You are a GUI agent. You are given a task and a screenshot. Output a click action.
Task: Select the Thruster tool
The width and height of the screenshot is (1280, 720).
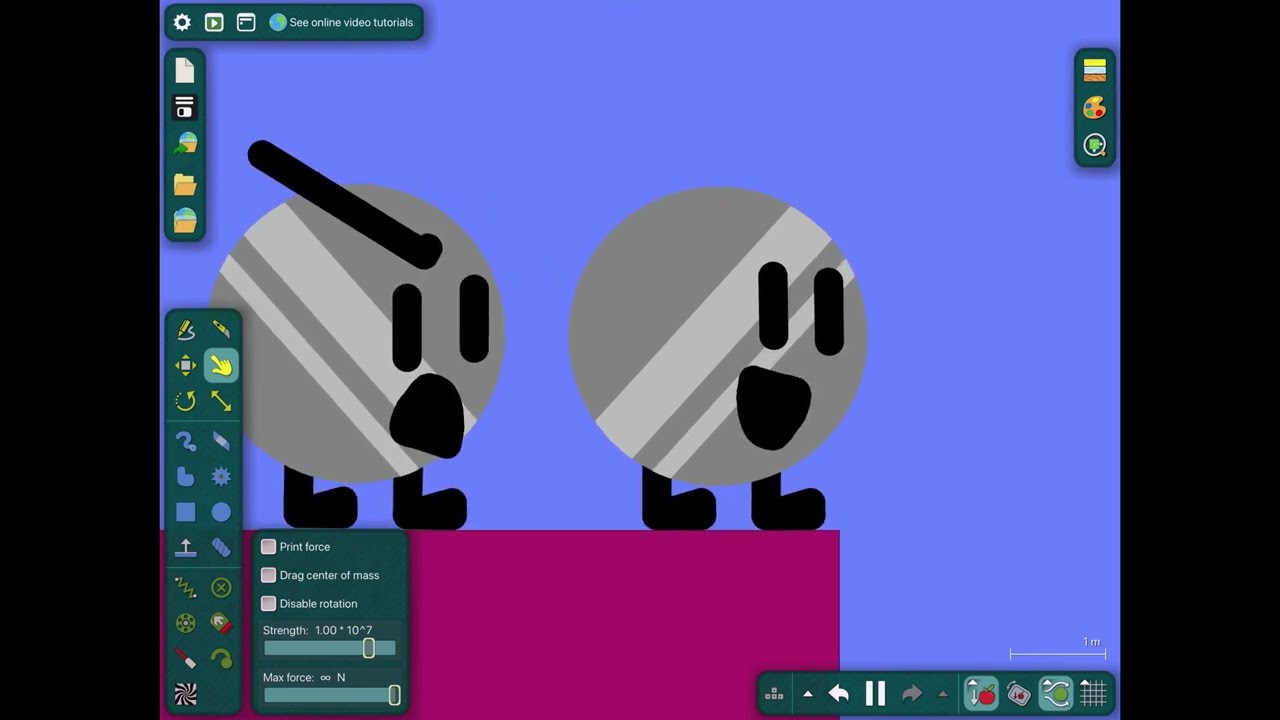[x=221, y=624]
